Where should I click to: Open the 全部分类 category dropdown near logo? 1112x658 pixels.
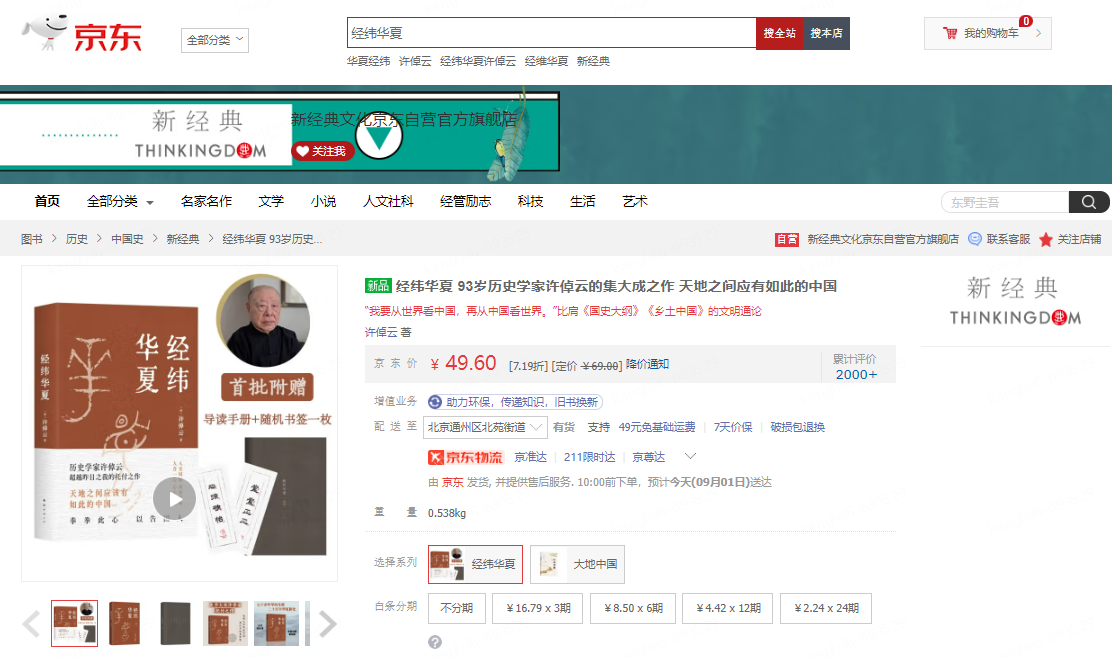pos(215,40)
